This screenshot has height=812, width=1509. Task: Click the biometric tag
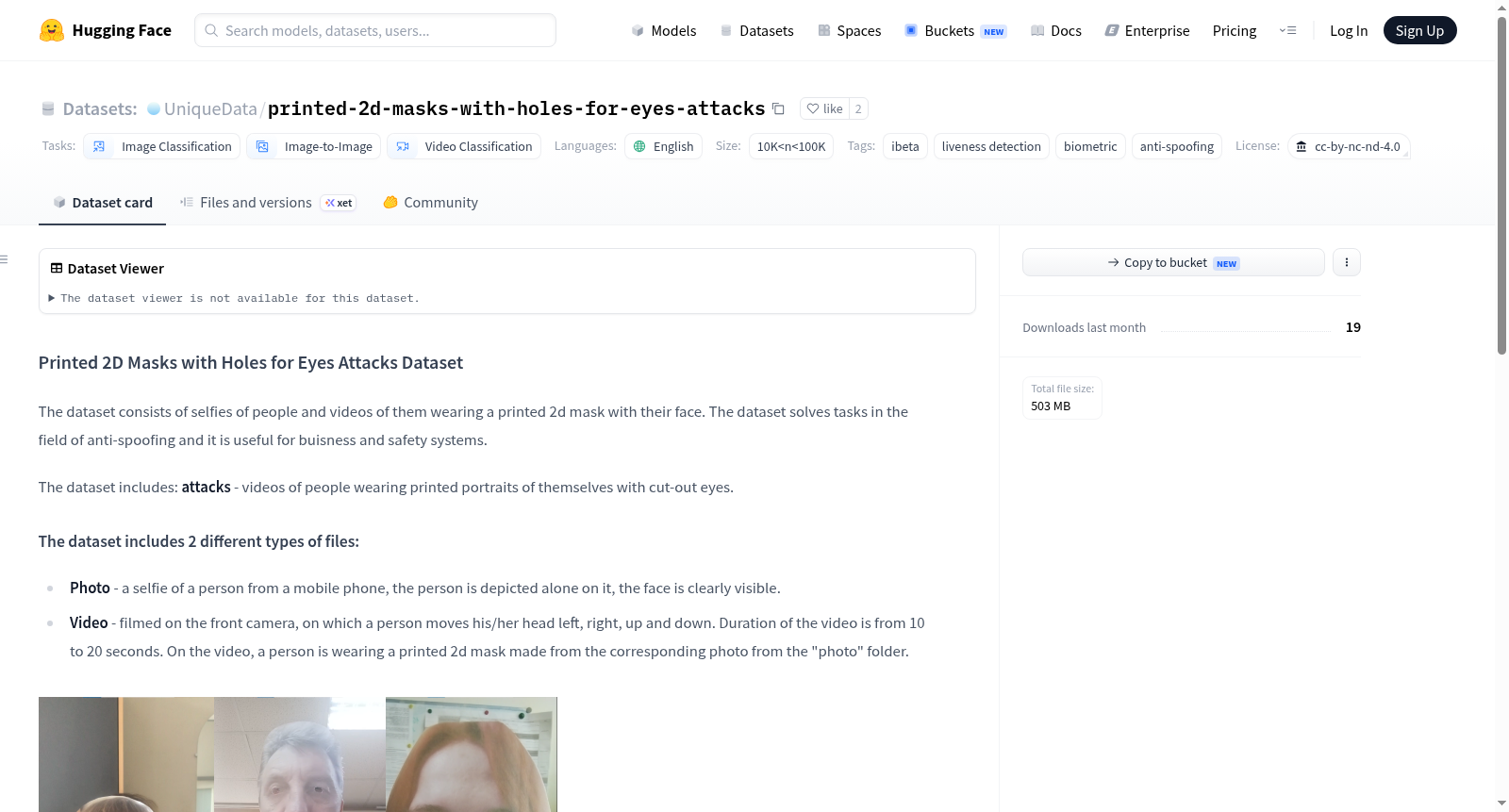(1090, 146)
